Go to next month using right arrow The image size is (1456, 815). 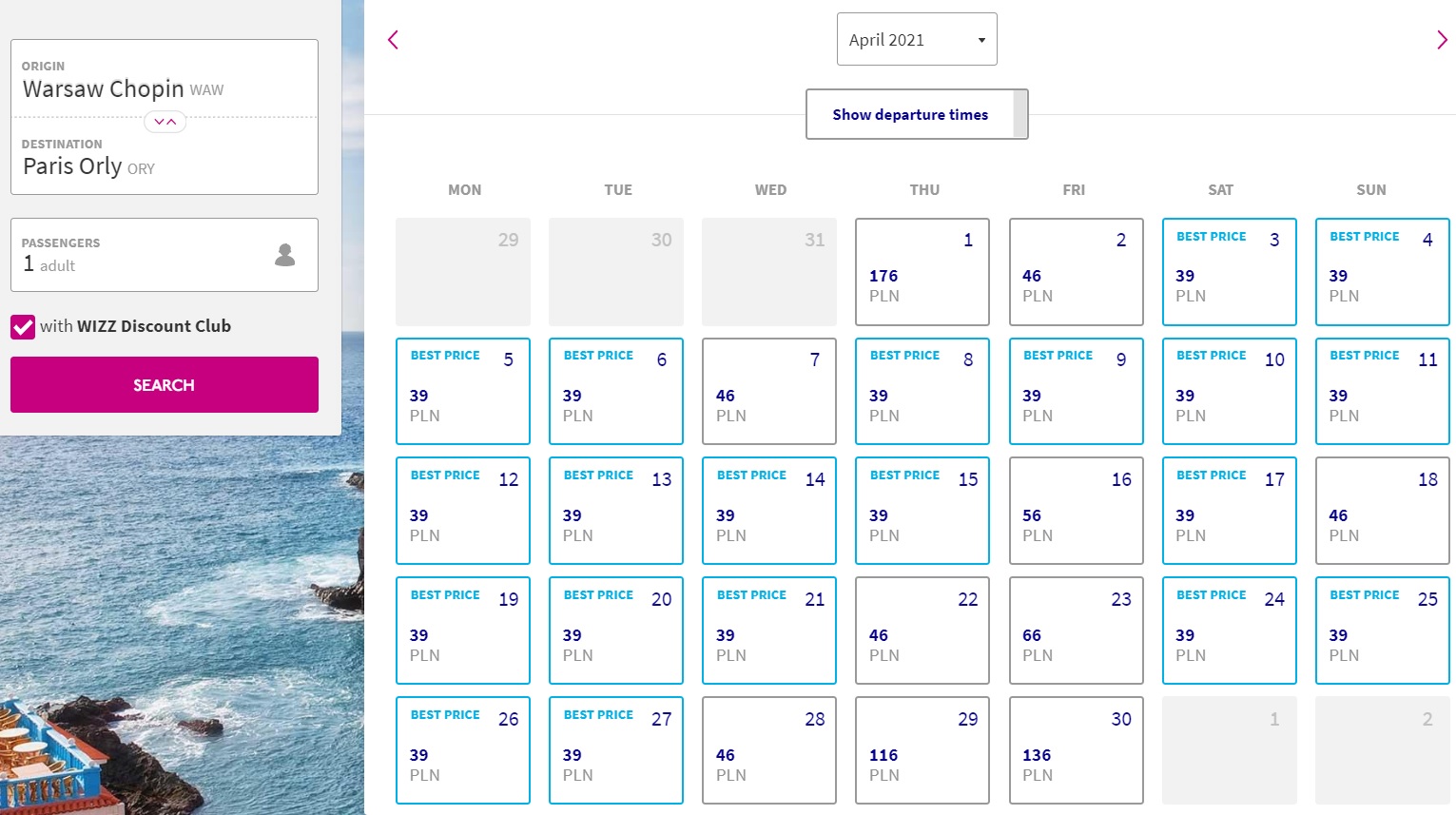click(x=1442, y=40)
